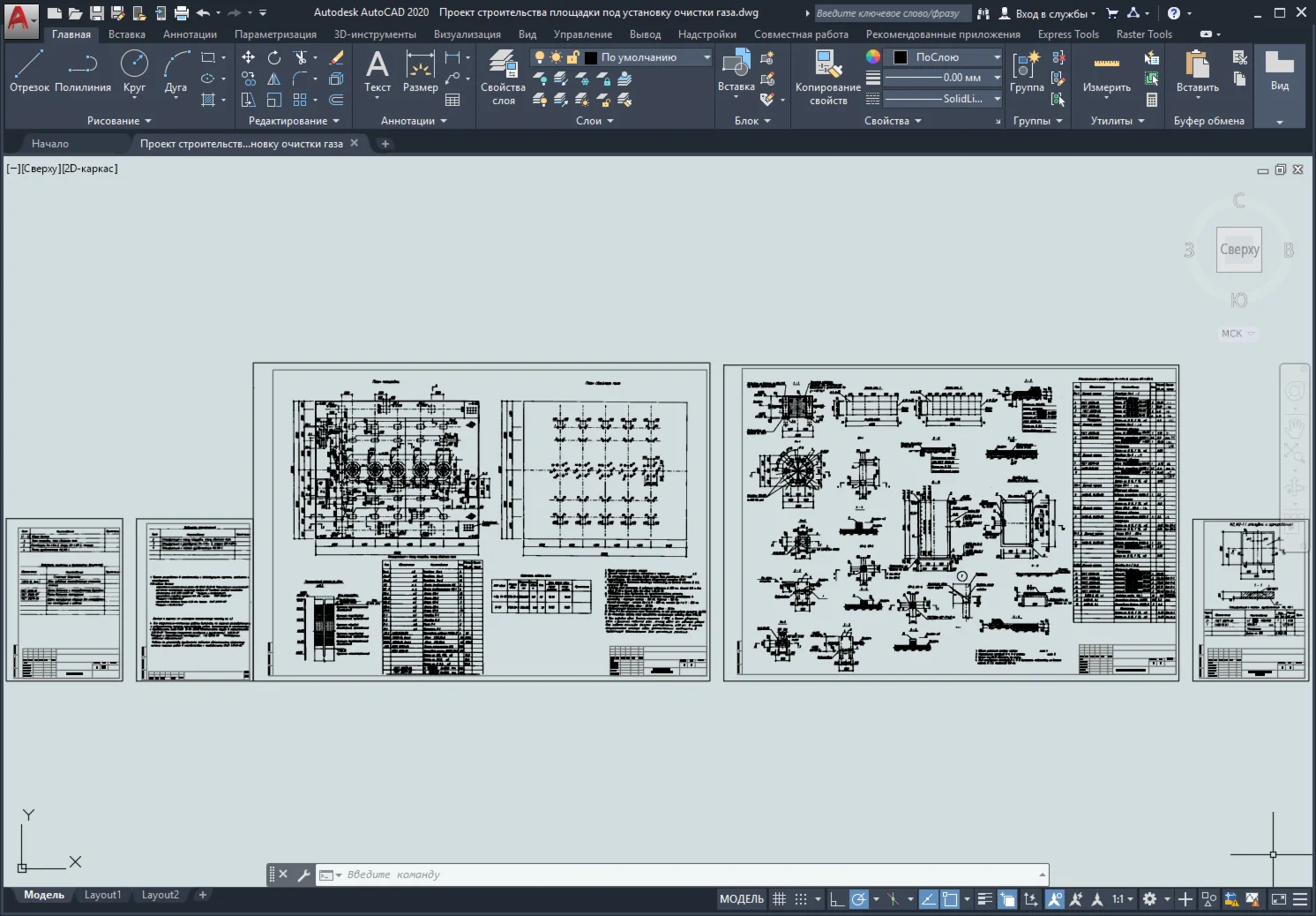
Task: Toggle polar tracking in status bar
Action: (858, 899)
